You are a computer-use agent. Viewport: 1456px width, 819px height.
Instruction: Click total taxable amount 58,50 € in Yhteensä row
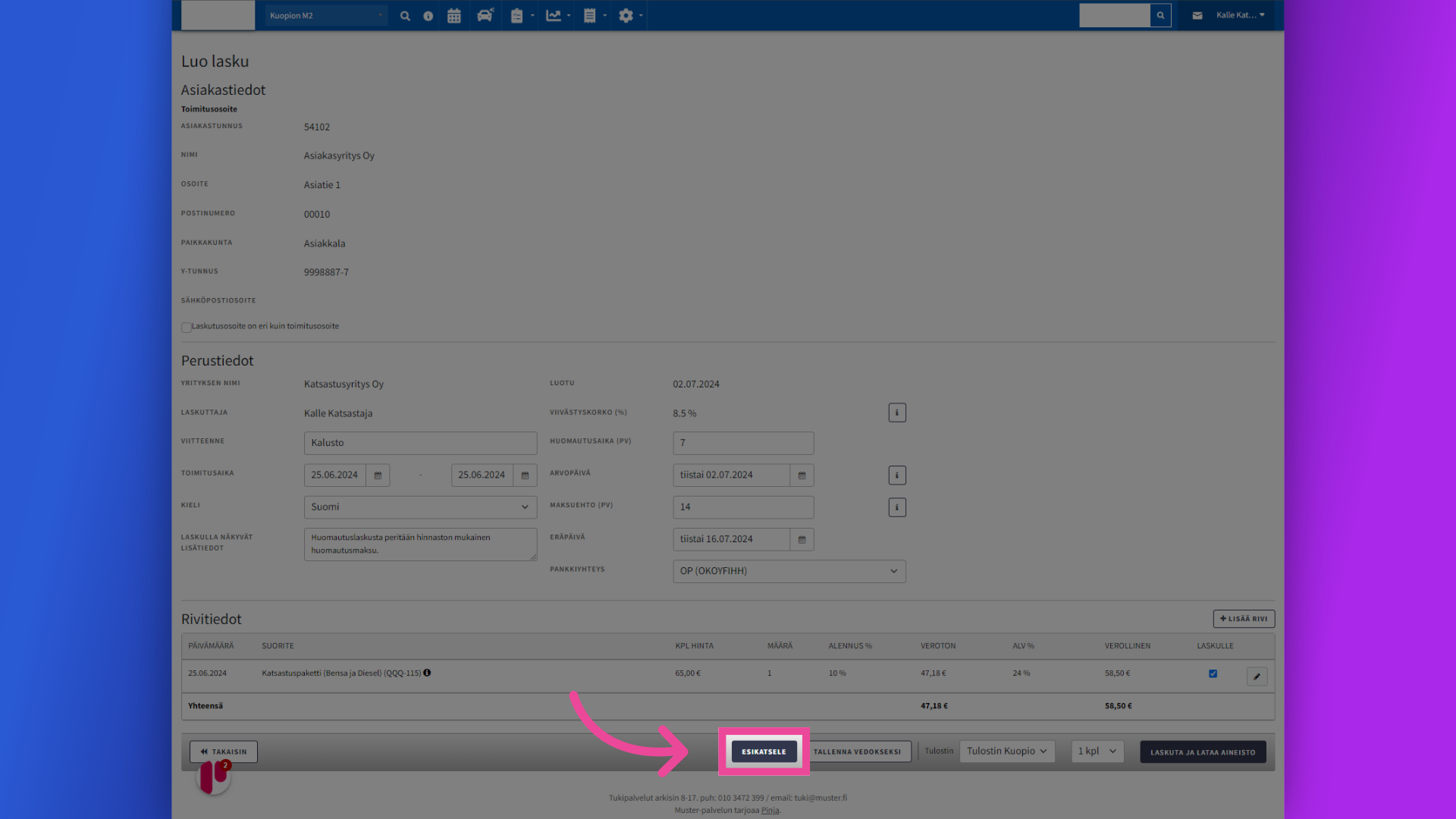click(1118, 706)
